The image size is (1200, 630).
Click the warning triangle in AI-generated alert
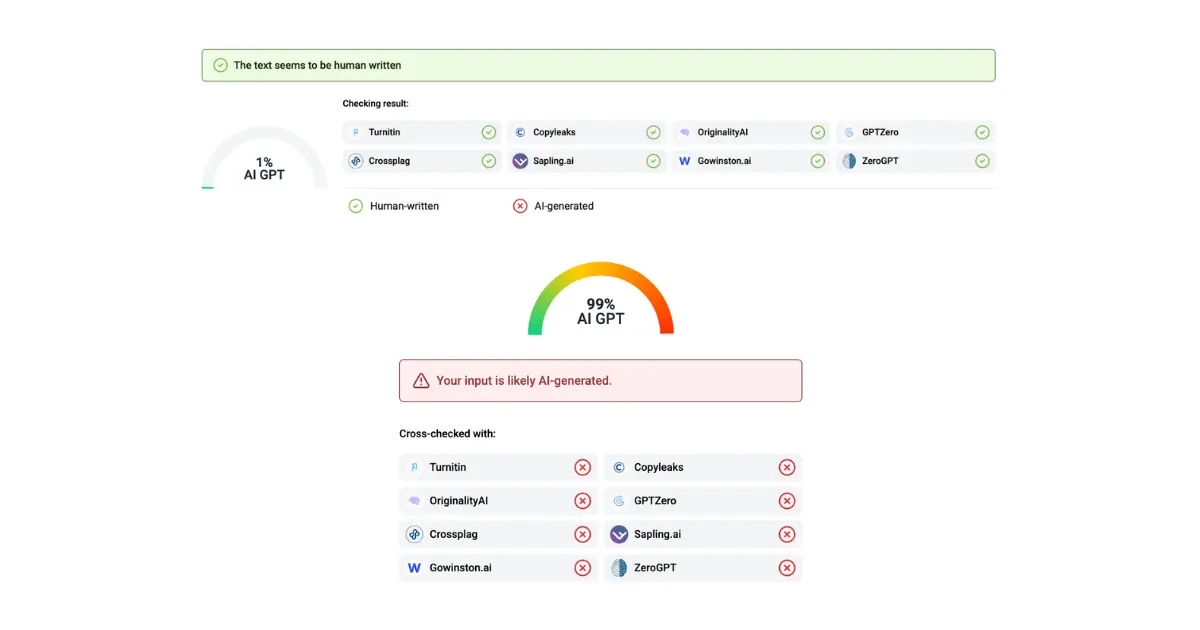tap(421, 380)
